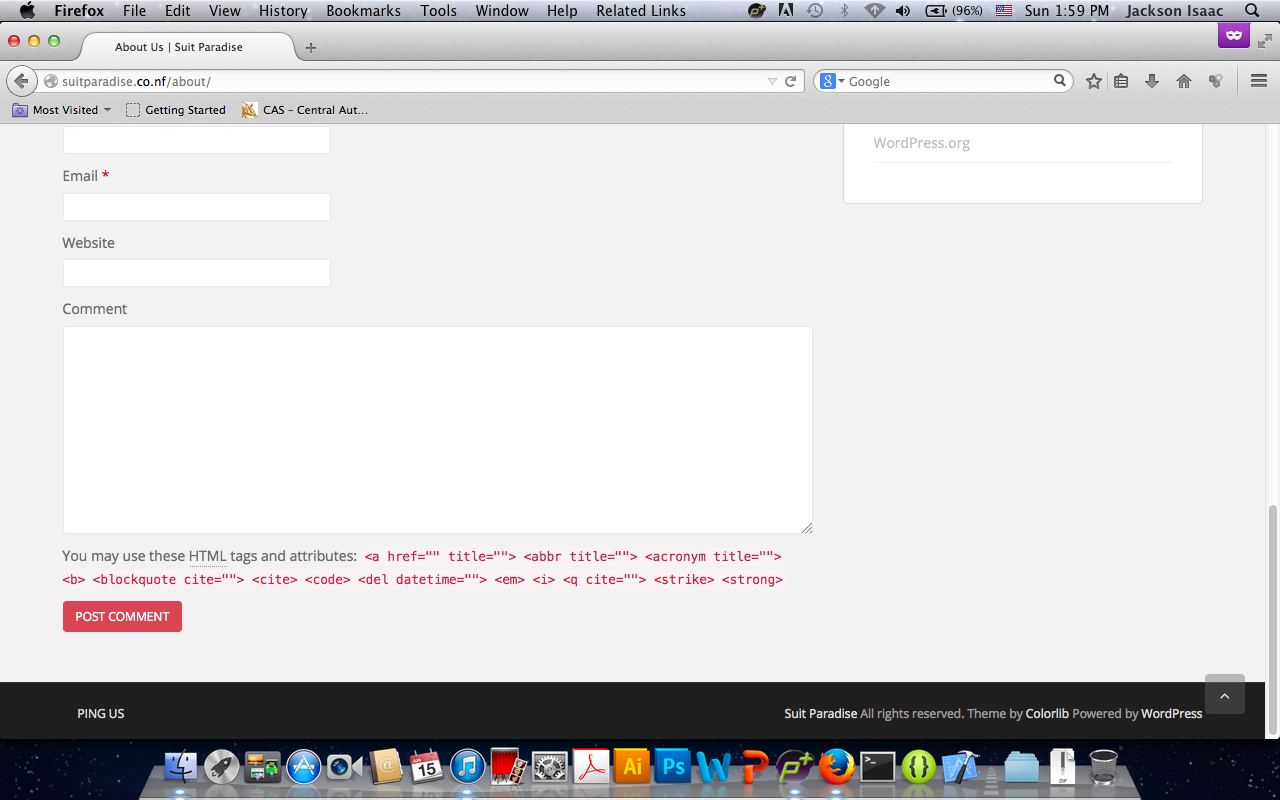The width and height of the screenshot is (1280, 800).
Task: Open the Colorlib link in footer
Action: click(x=1047, y=713)
